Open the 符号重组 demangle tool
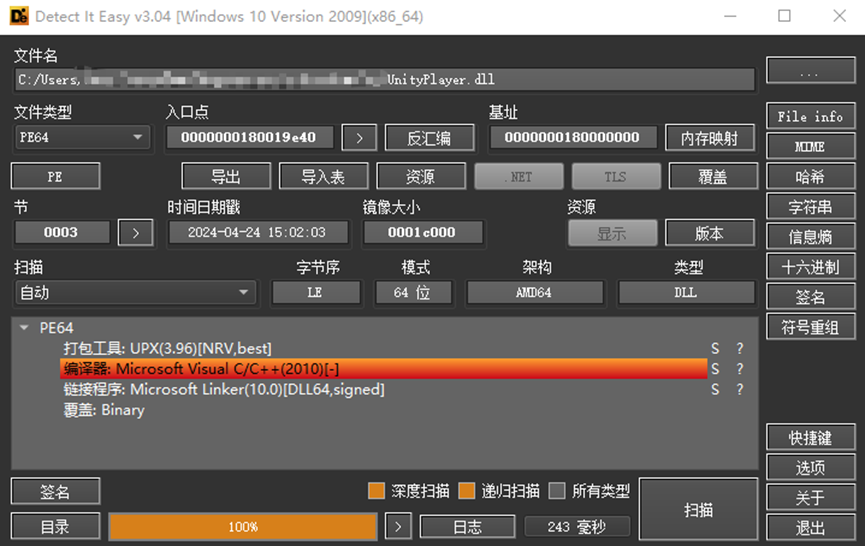Screen dimensions: 865x546 [x=810, y=328]
